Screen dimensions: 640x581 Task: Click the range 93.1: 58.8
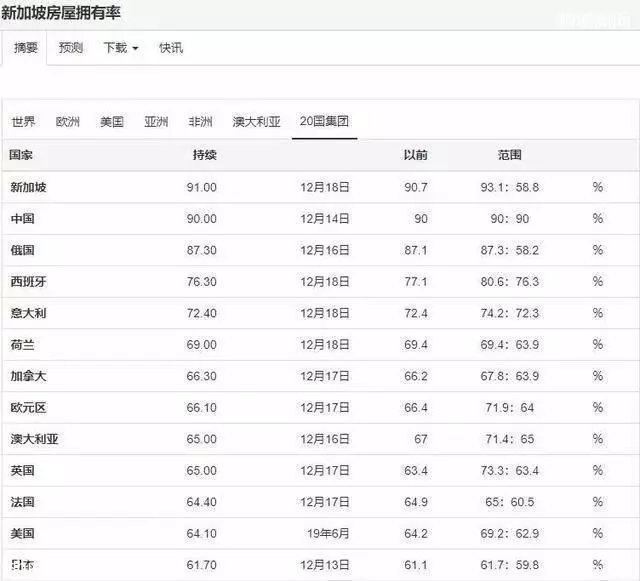click(x=509, y=187)
